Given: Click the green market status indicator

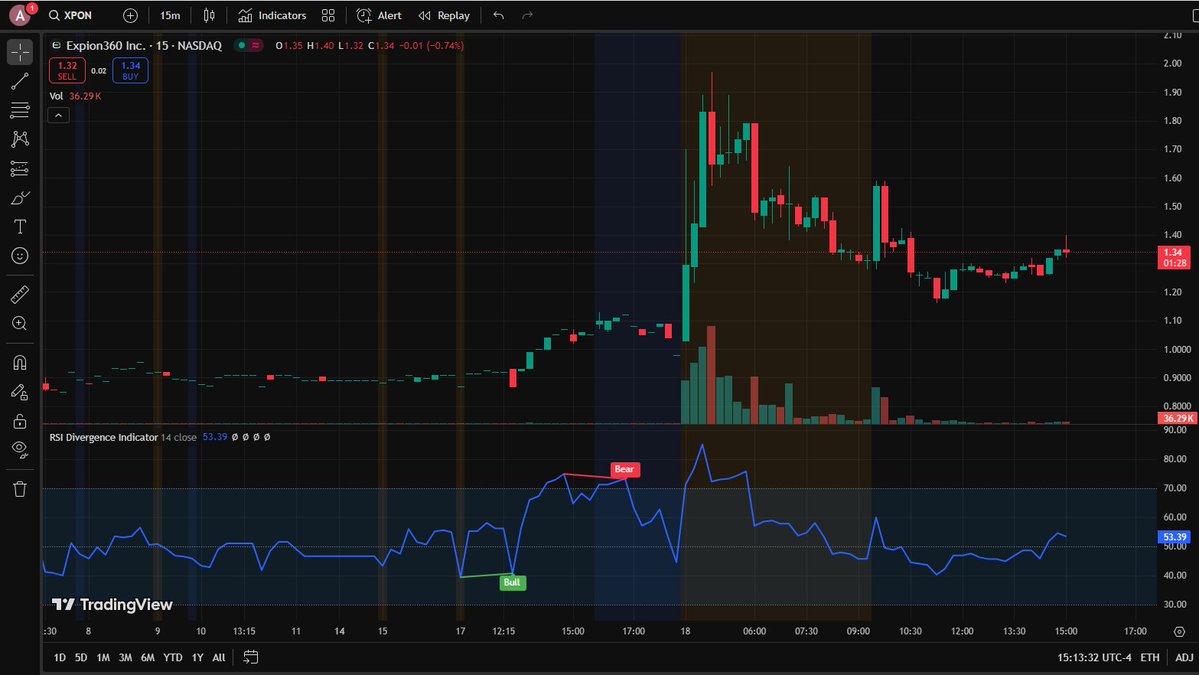Looking at the screenshot, I should tap(242, 45).
